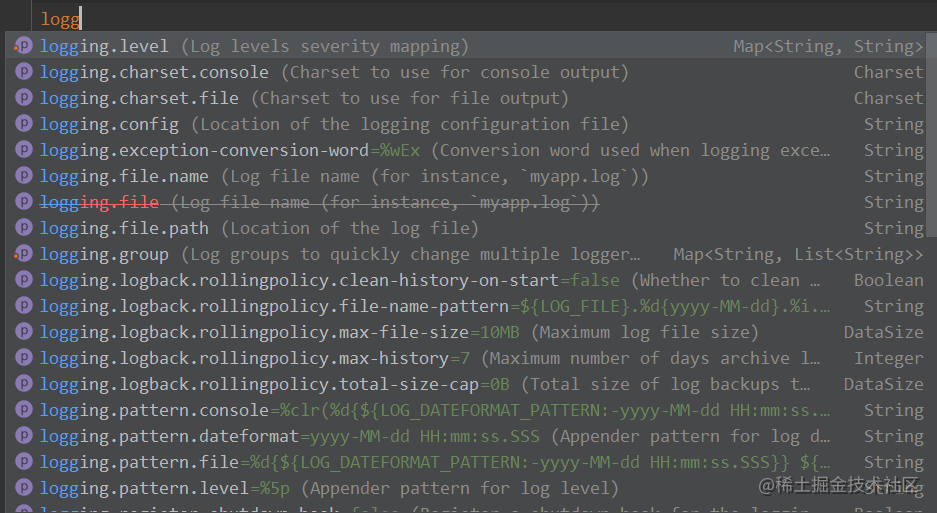Click the property icon beside logging.file.path

(23, 228)
